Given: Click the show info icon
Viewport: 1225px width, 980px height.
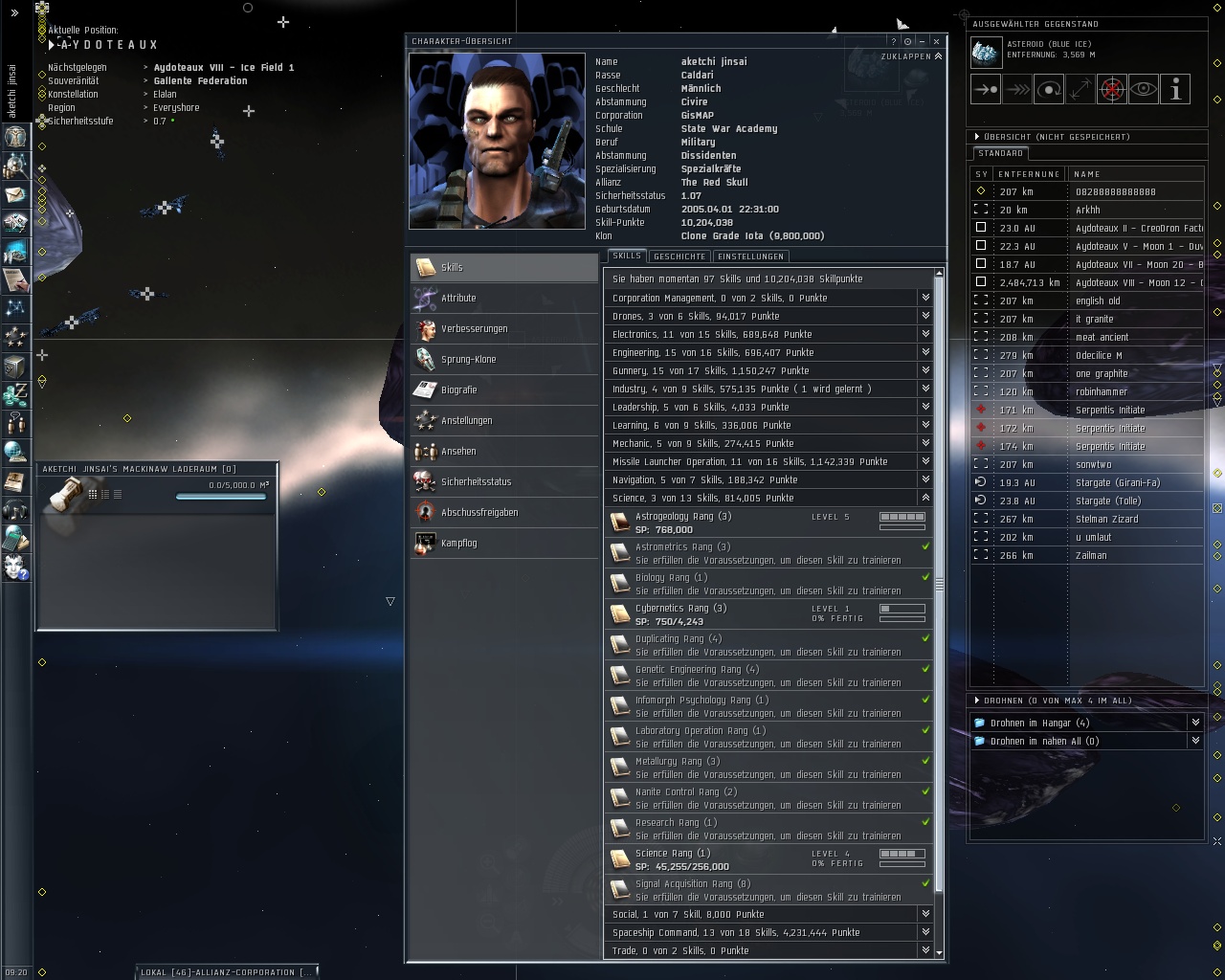Looking at the screenshot, I should pyautogui.click(x=1175, y=89).
